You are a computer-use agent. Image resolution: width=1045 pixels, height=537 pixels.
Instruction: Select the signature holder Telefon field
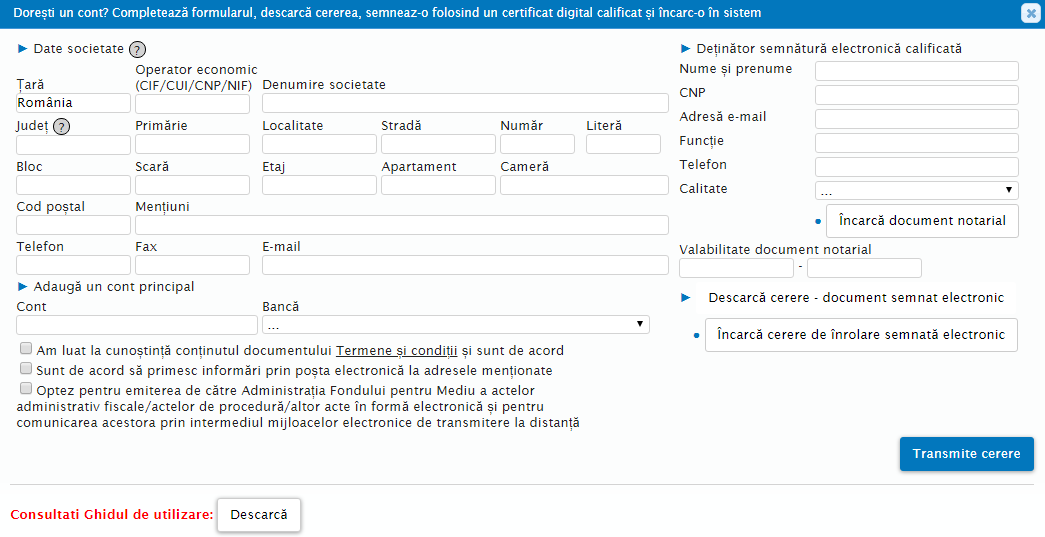(x=916, y=167)
